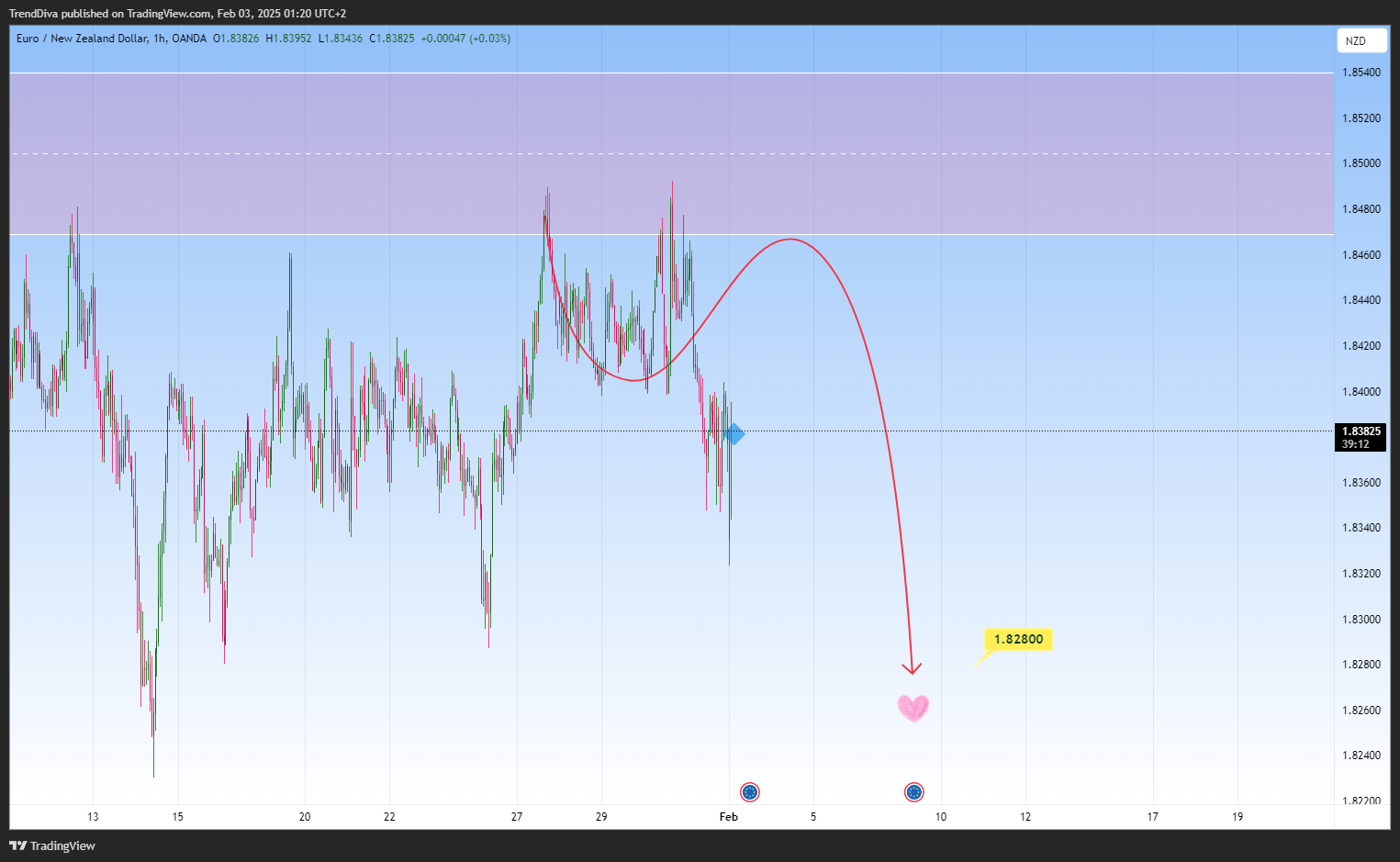1400x862 pixels.
Task: Click the countdown timer 39:12
Action: point(1355,444)
